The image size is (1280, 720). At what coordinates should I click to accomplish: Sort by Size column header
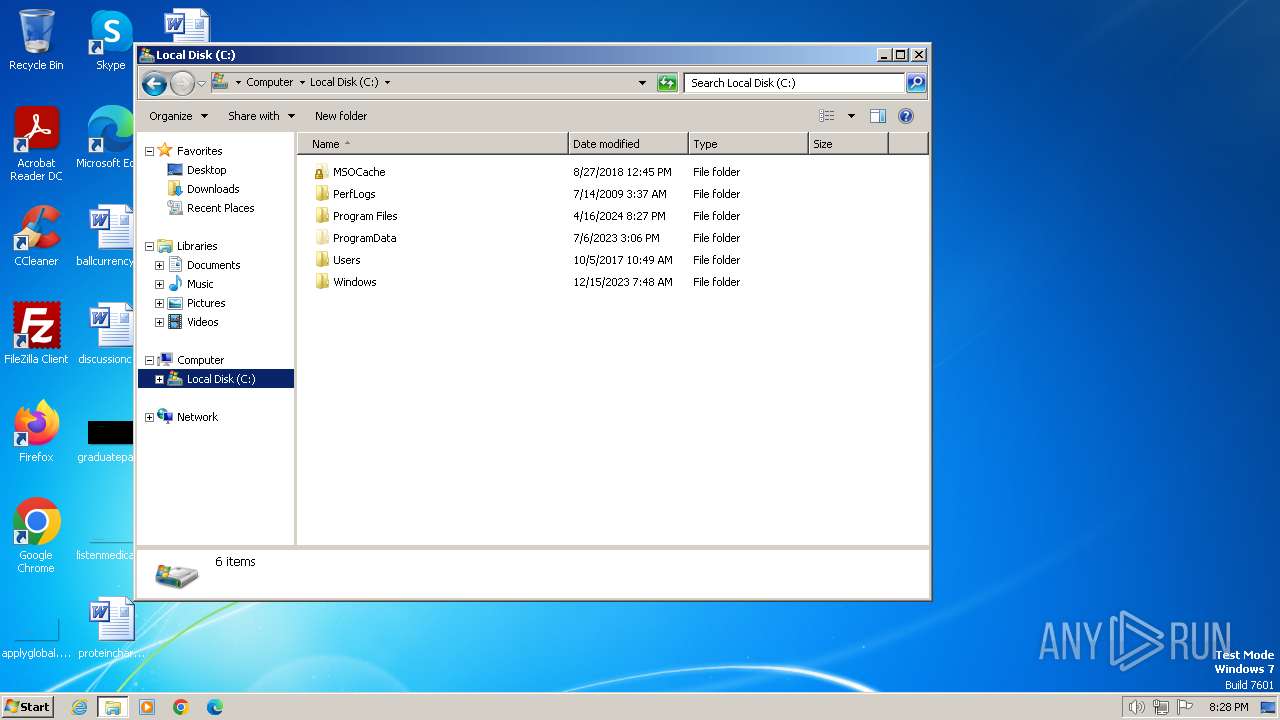pyautogui.click(x=848, y=144)
